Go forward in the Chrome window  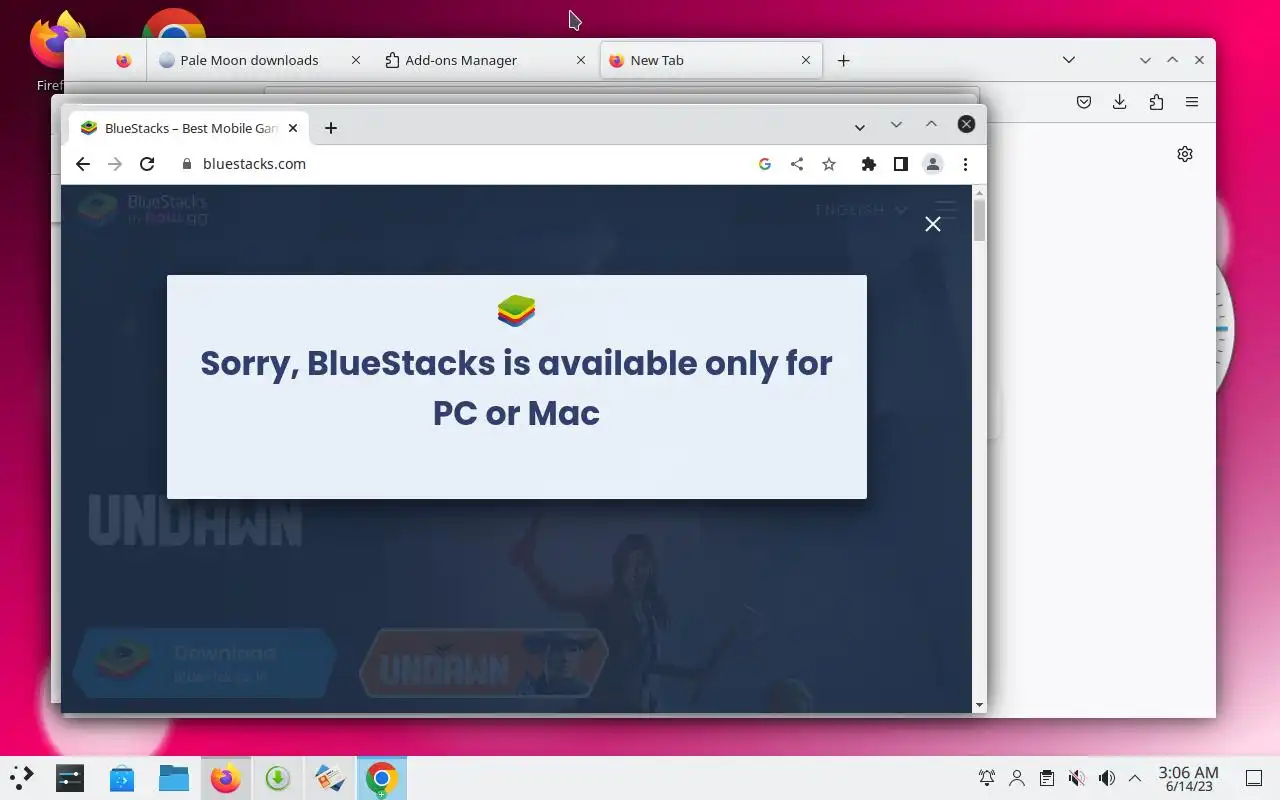pos(115,164)
